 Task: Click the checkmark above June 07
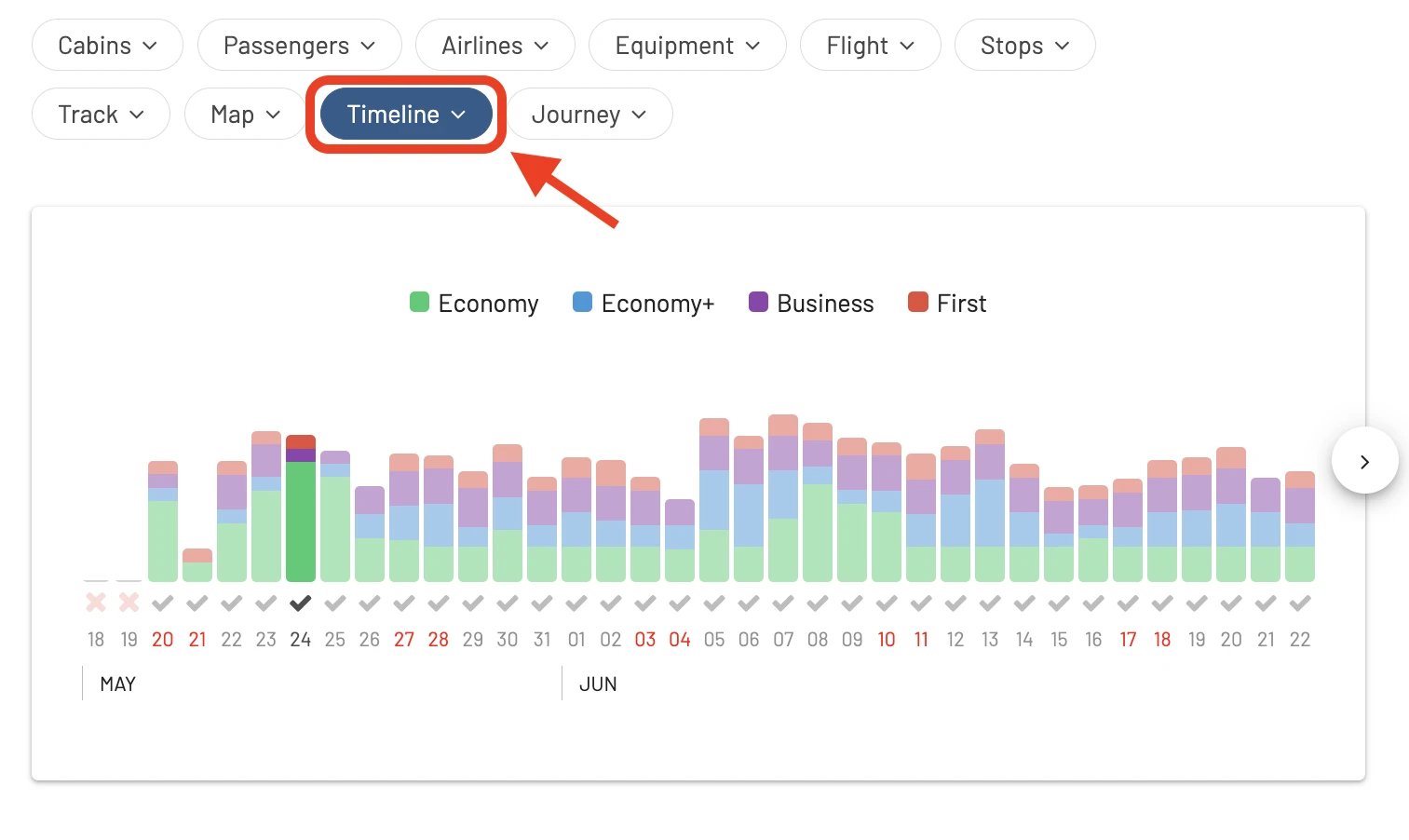[783, 603]
